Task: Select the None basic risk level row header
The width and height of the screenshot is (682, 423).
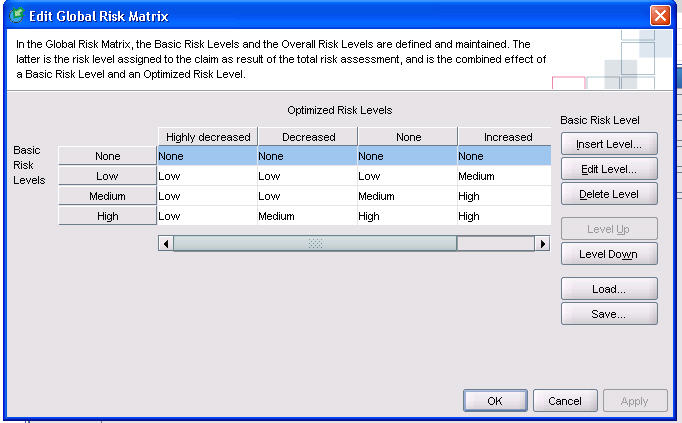Action: [x=107, y=156]
